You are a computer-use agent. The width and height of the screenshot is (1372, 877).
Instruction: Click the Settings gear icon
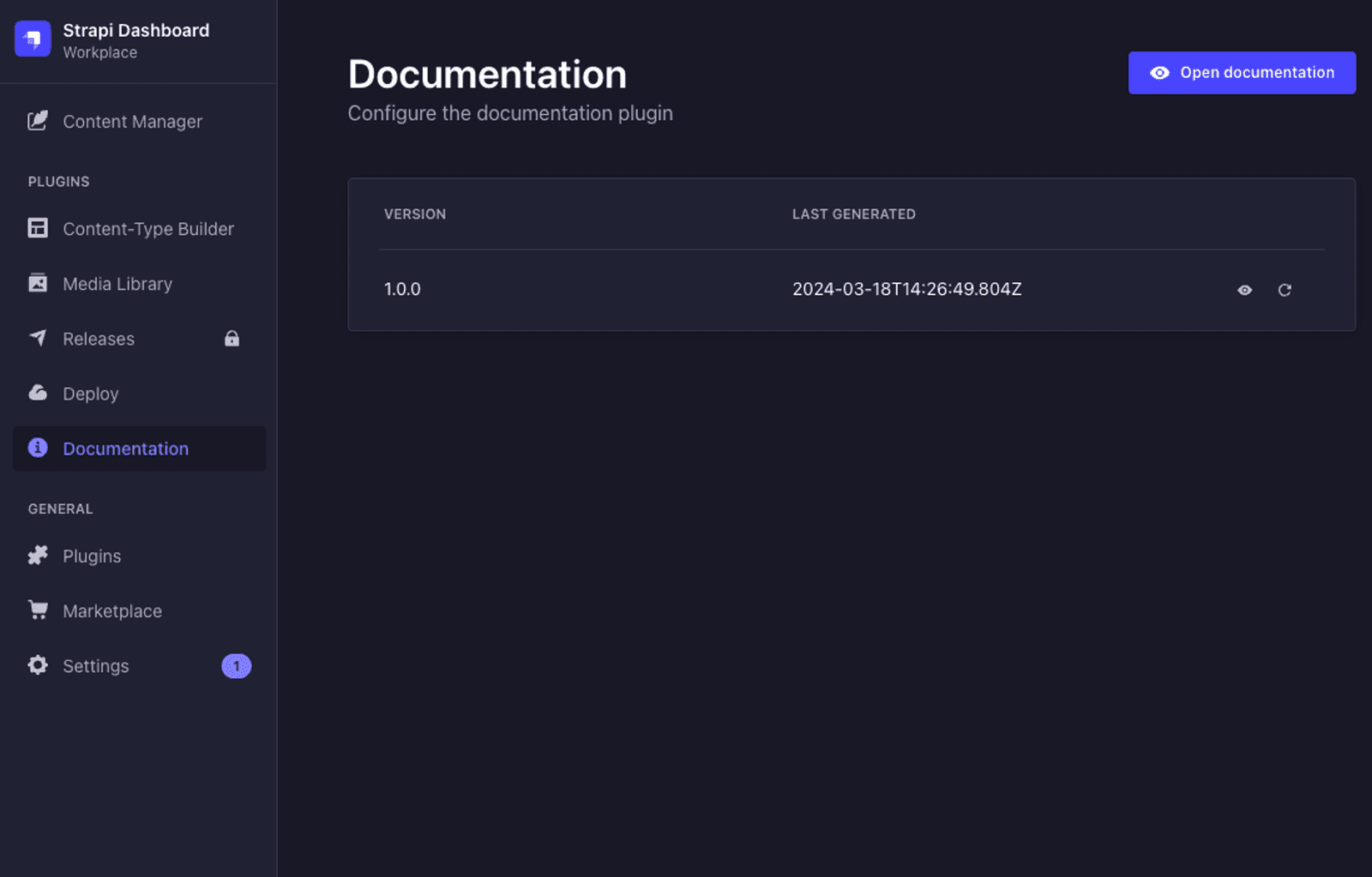[38, 665]
